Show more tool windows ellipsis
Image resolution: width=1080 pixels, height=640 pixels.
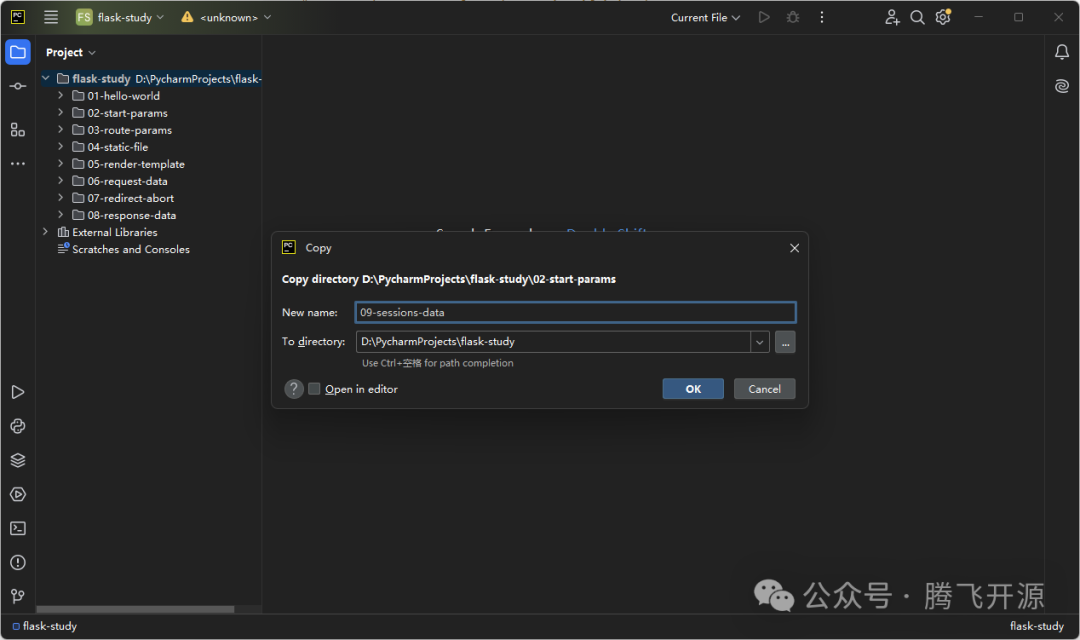point(18,164)
